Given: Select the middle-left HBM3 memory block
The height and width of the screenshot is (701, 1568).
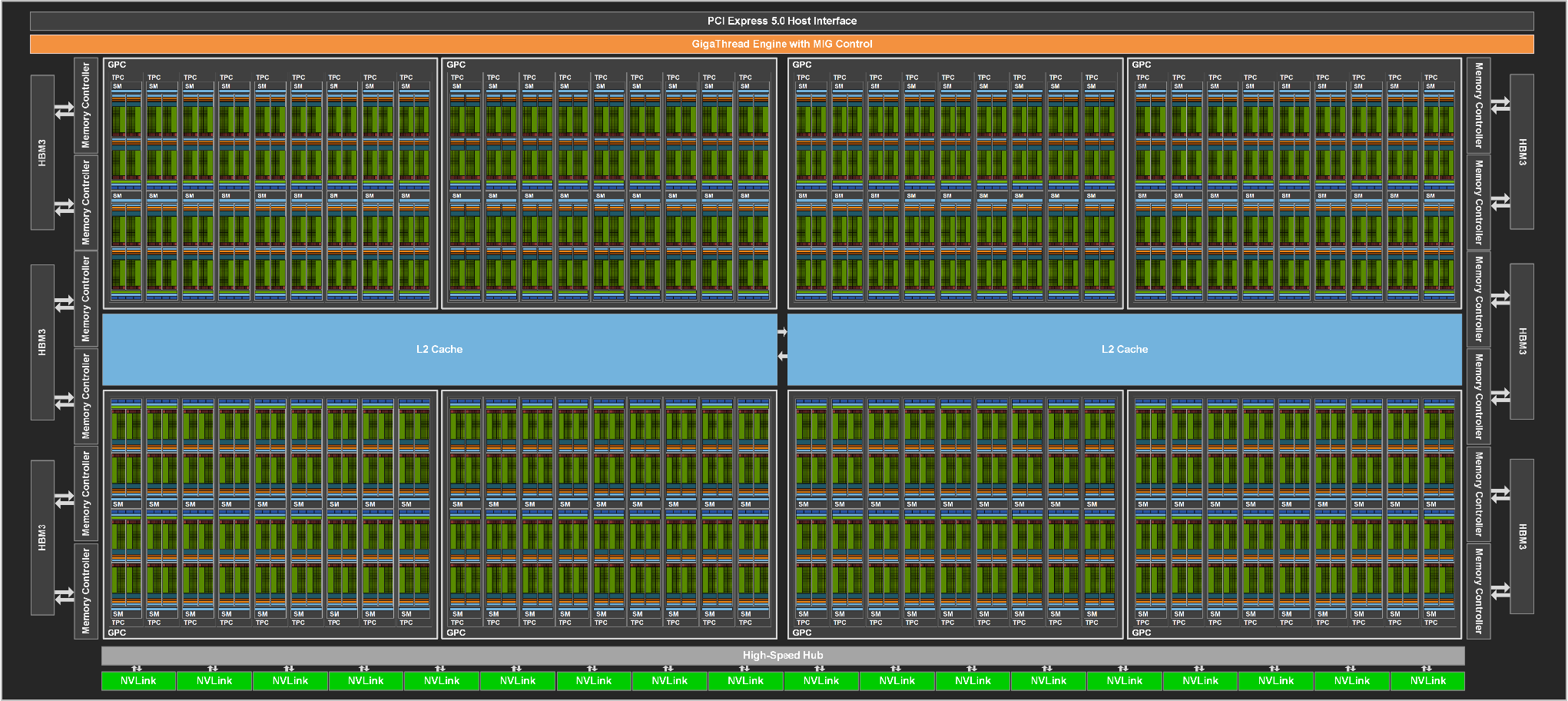Looking at the screenshot, I should point(42,342).
